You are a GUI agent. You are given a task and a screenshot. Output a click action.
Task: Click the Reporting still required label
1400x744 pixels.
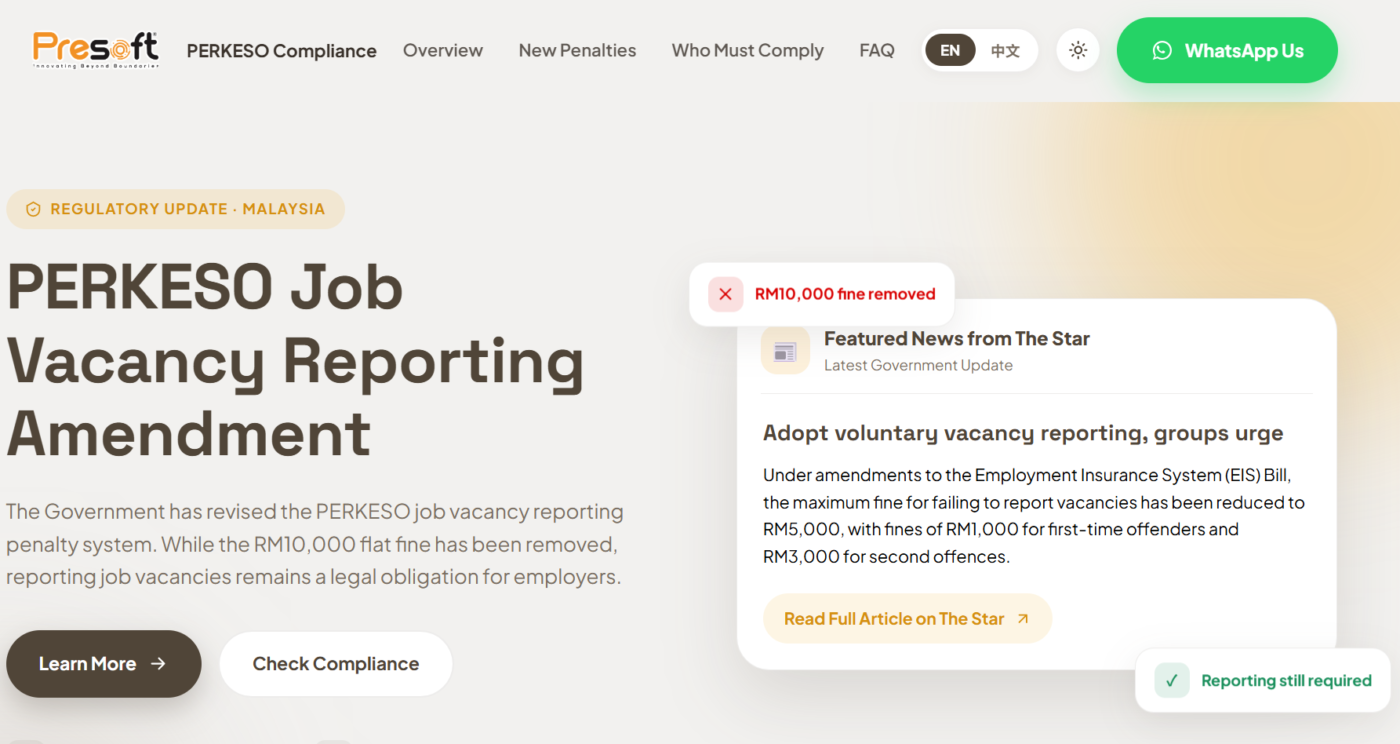click(x=1286, y=681)
